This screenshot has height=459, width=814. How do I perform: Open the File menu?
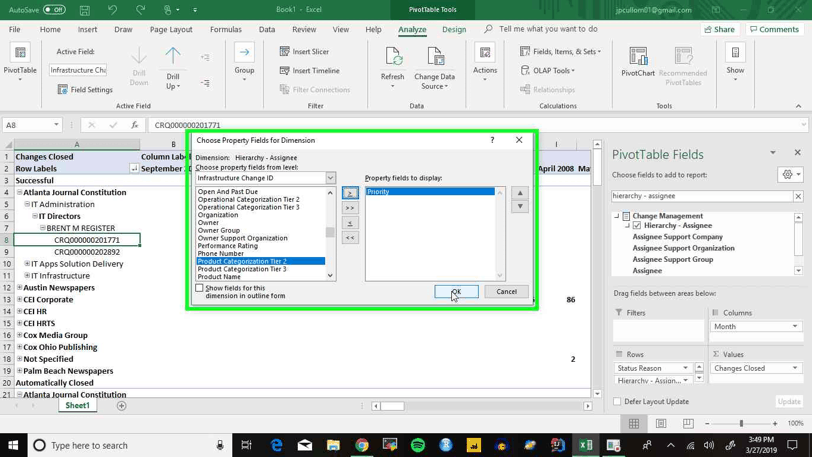15,30
